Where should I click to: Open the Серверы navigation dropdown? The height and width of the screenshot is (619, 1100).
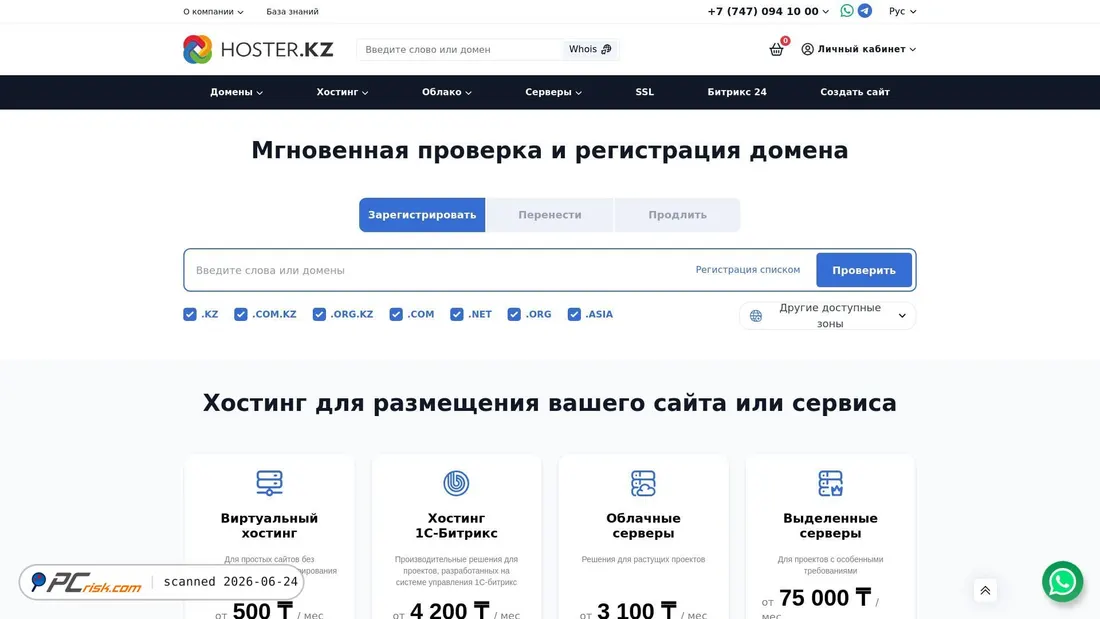click(x=554, y=92)
